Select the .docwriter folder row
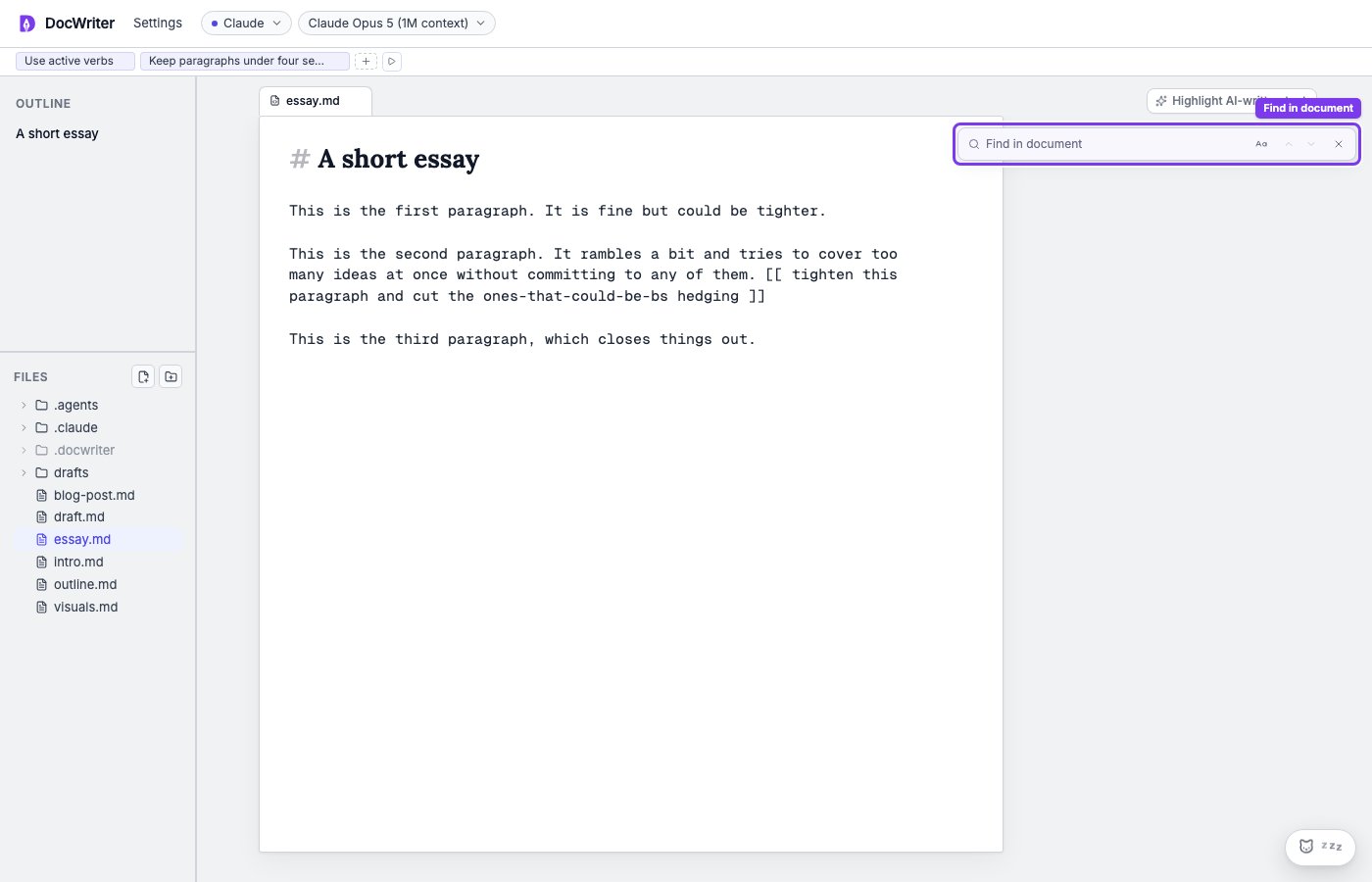This screenshot has height=882, width=1372. pos(98,450)
